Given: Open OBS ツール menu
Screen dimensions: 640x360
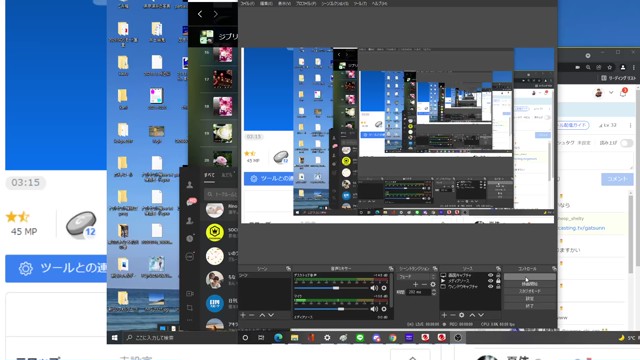Looking at the screenshot, I should pos(360,3).
